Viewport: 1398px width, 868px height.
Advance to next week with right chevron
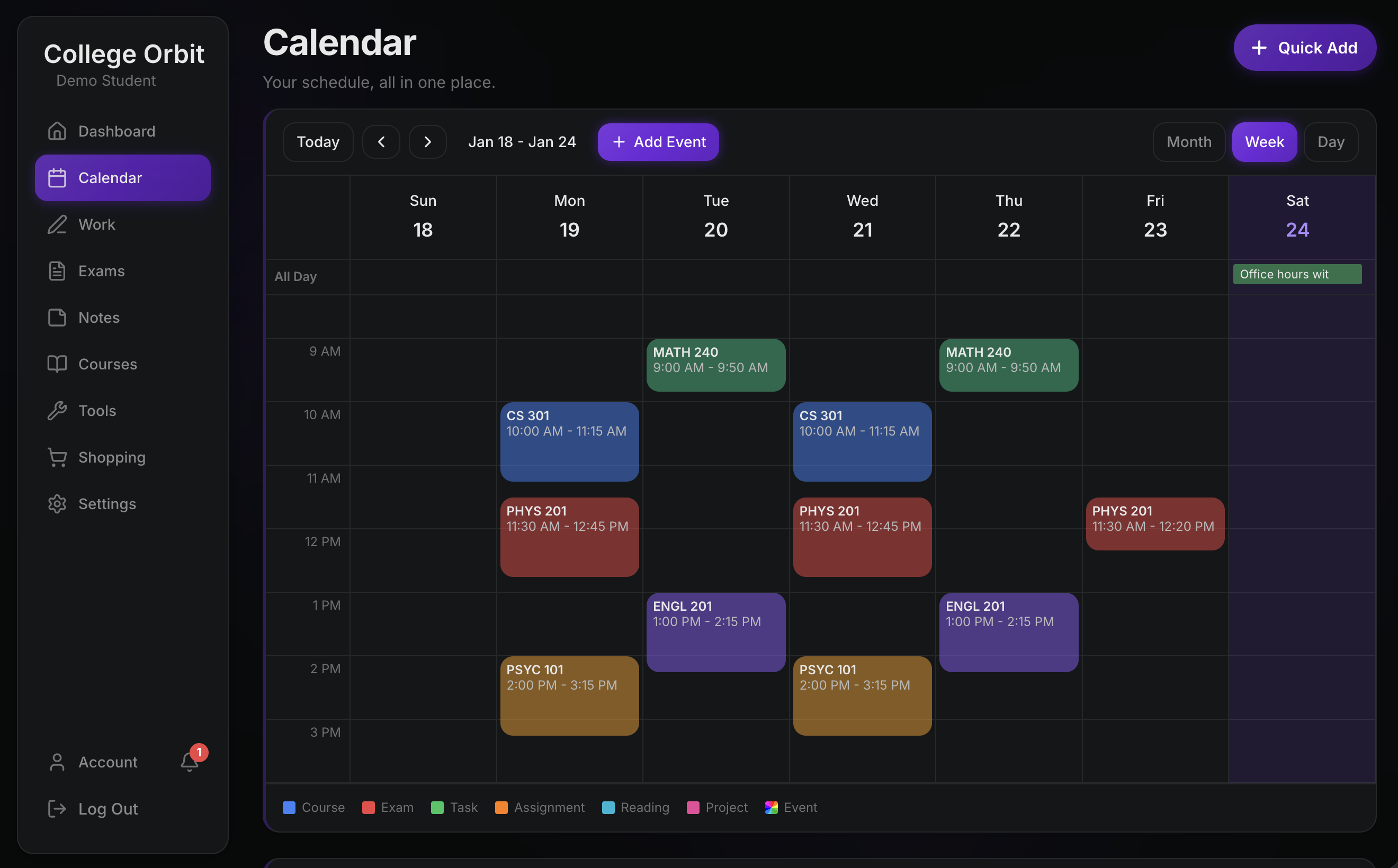pyautogui.click(x=427, y=142)
